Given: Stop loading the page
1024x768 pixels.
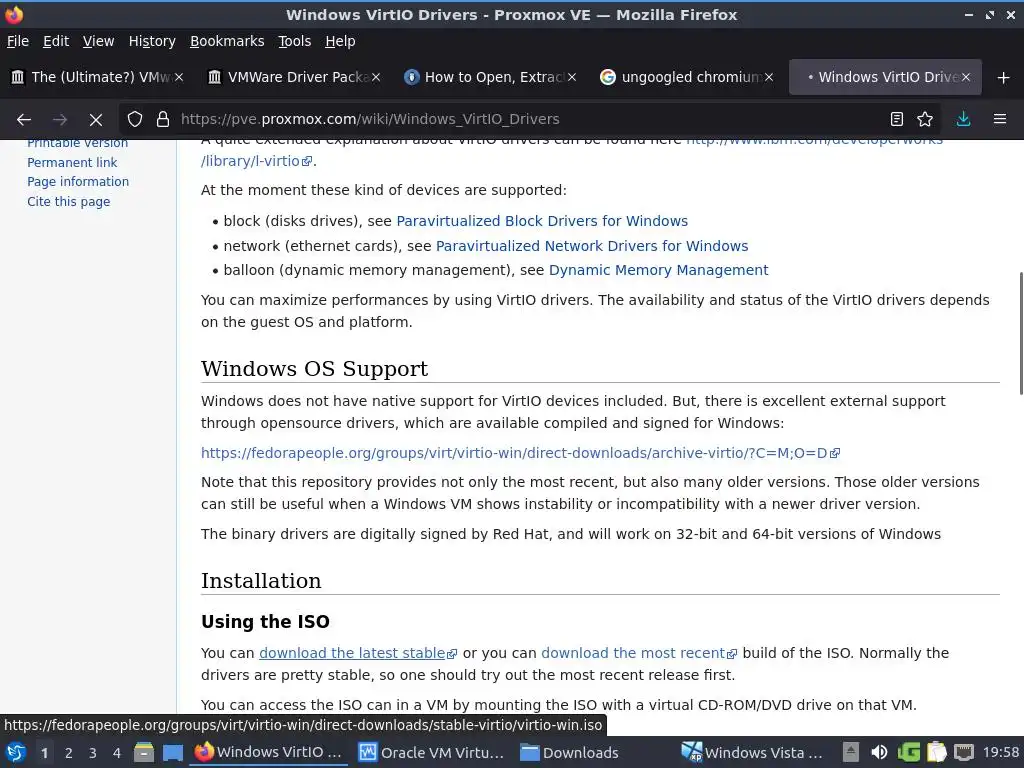Looking at the screenshot, I should (95, 120).
